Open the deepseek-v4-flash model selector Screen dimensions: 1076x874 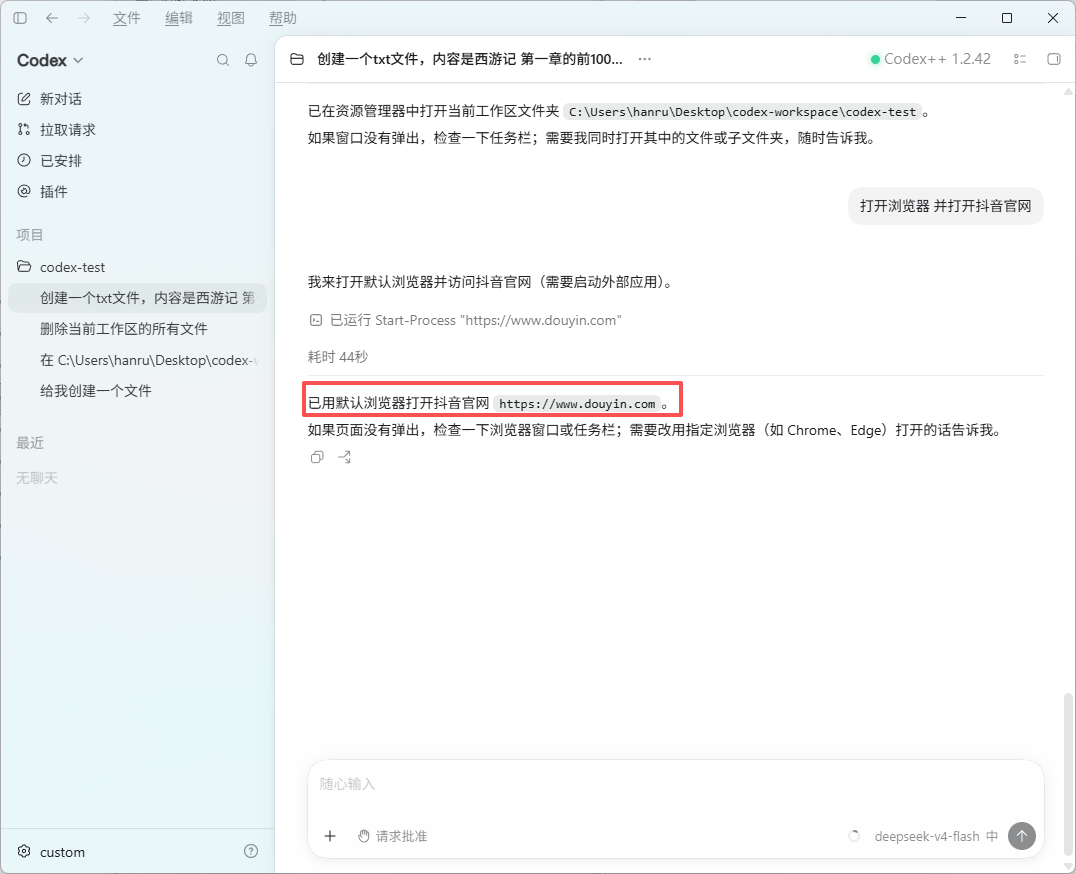coord(926,836)
